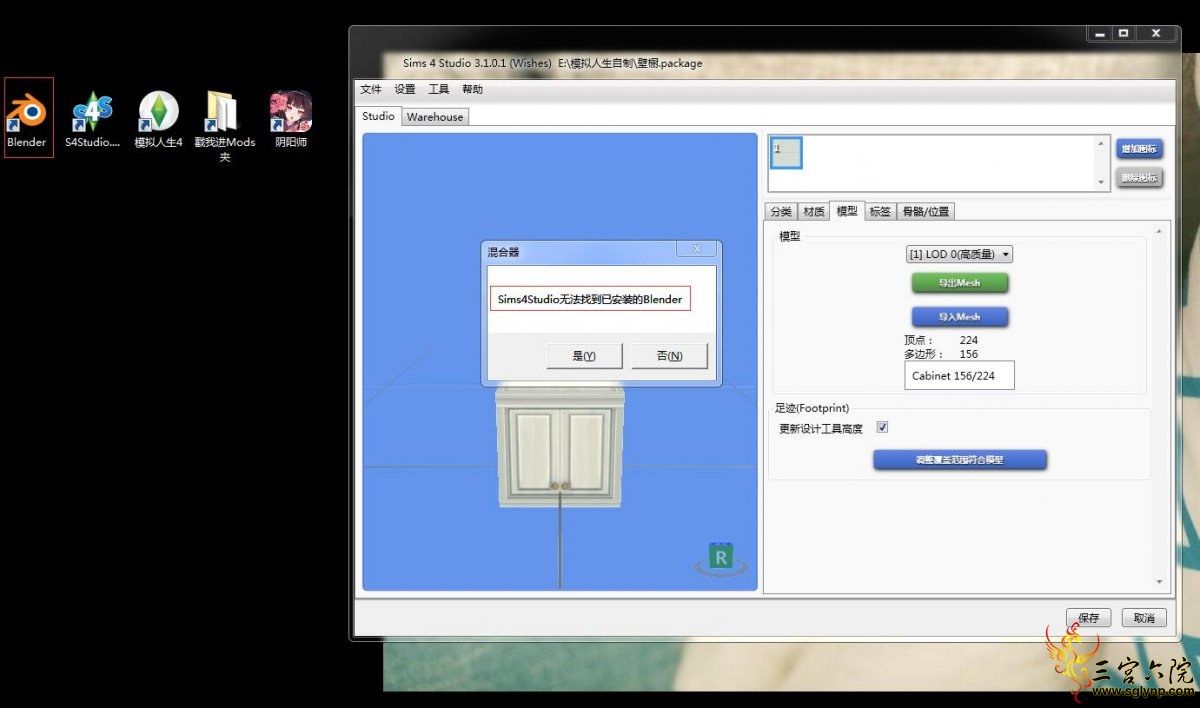Click the 顶点 value 224
This screenshot has height=708, width=1200.
click(968, 340)
